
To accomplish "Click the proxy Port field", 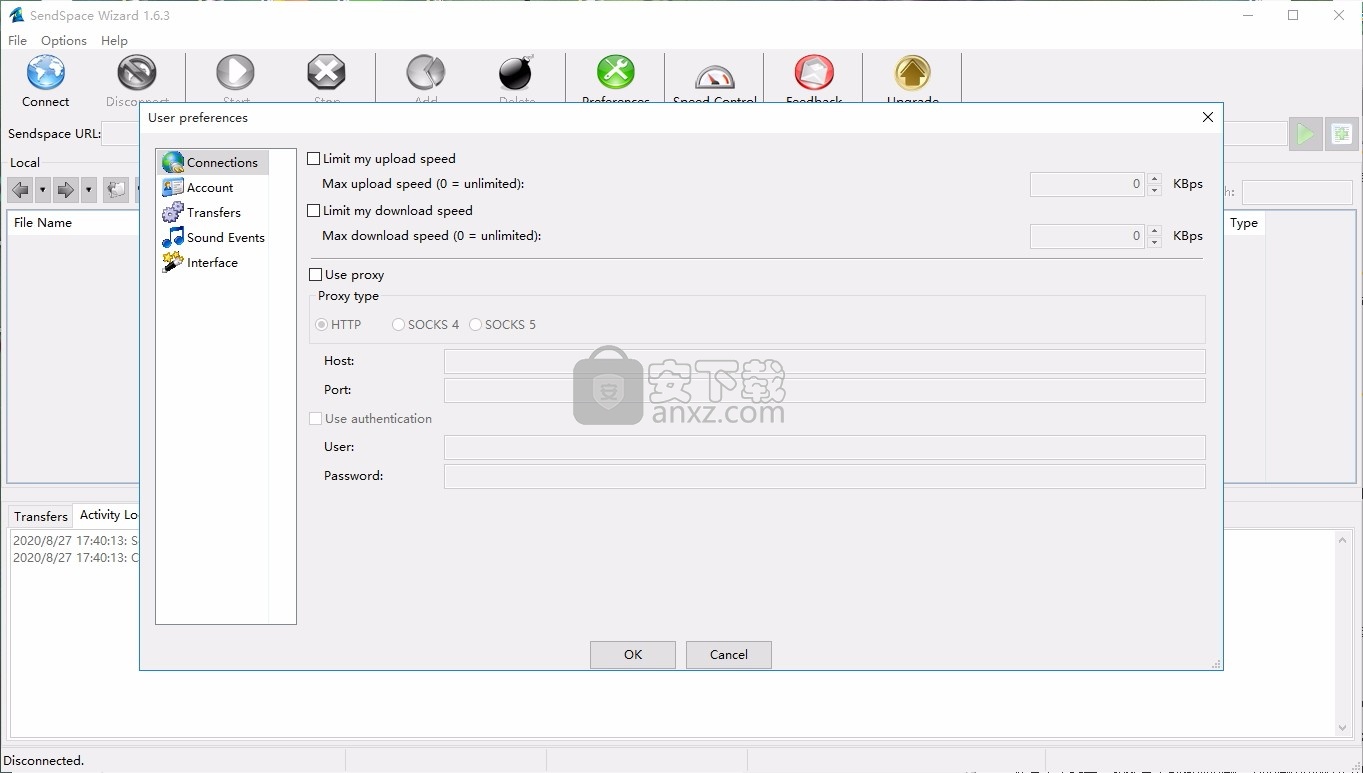I will pos(824,390).
